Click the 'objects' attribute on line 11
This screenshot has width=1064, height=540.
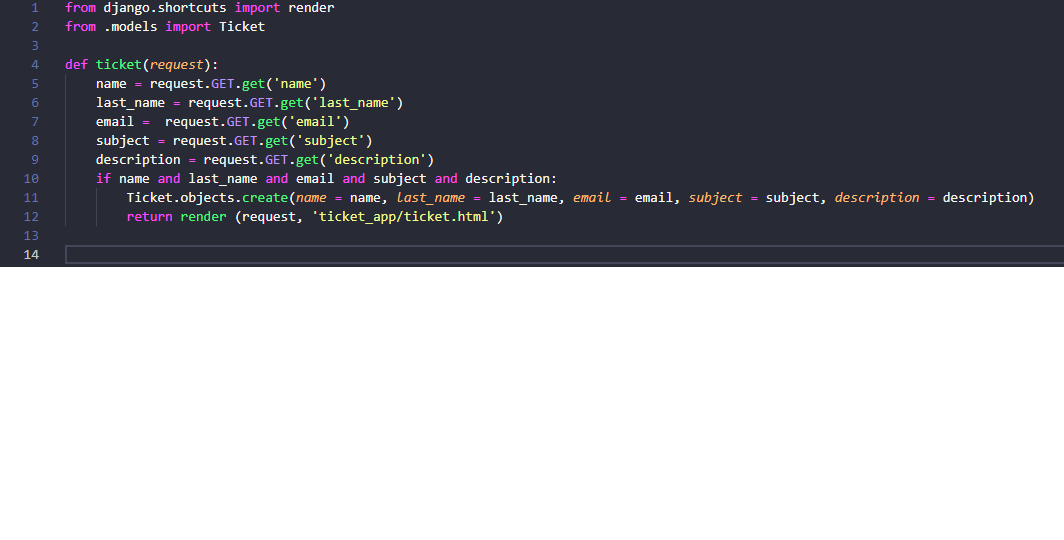[207, 198]
